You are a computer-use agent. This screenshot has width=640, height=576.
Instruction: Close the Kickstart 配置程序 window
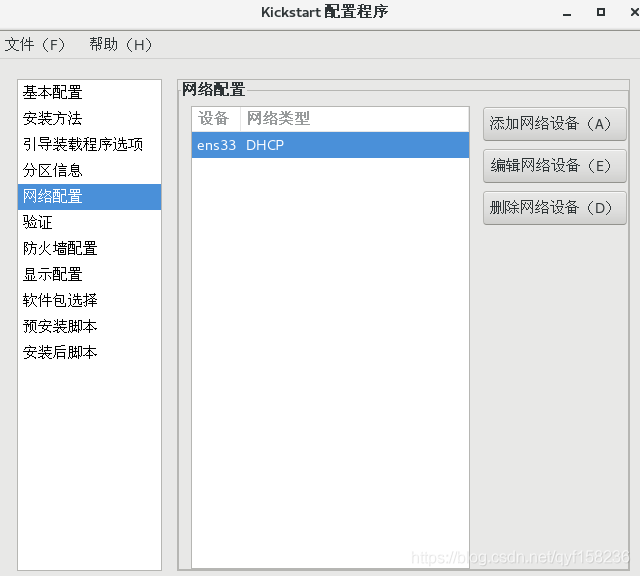click(634, 12)
